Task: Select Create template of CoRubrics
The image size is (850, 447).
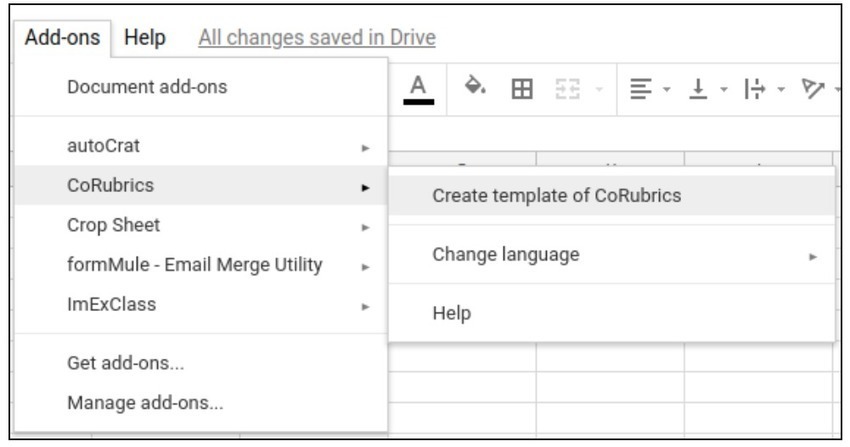Action: (x=556, y=196)
